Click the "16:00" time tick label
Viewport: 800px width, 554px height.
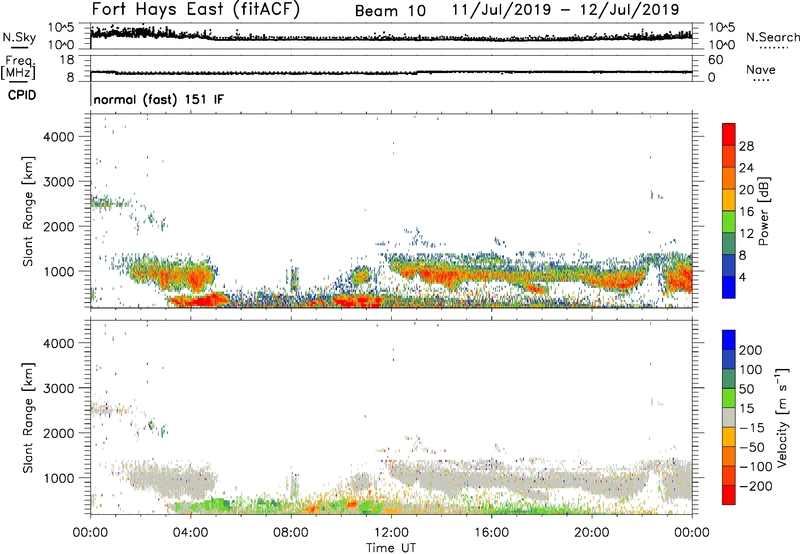click(x=491, y=533)
